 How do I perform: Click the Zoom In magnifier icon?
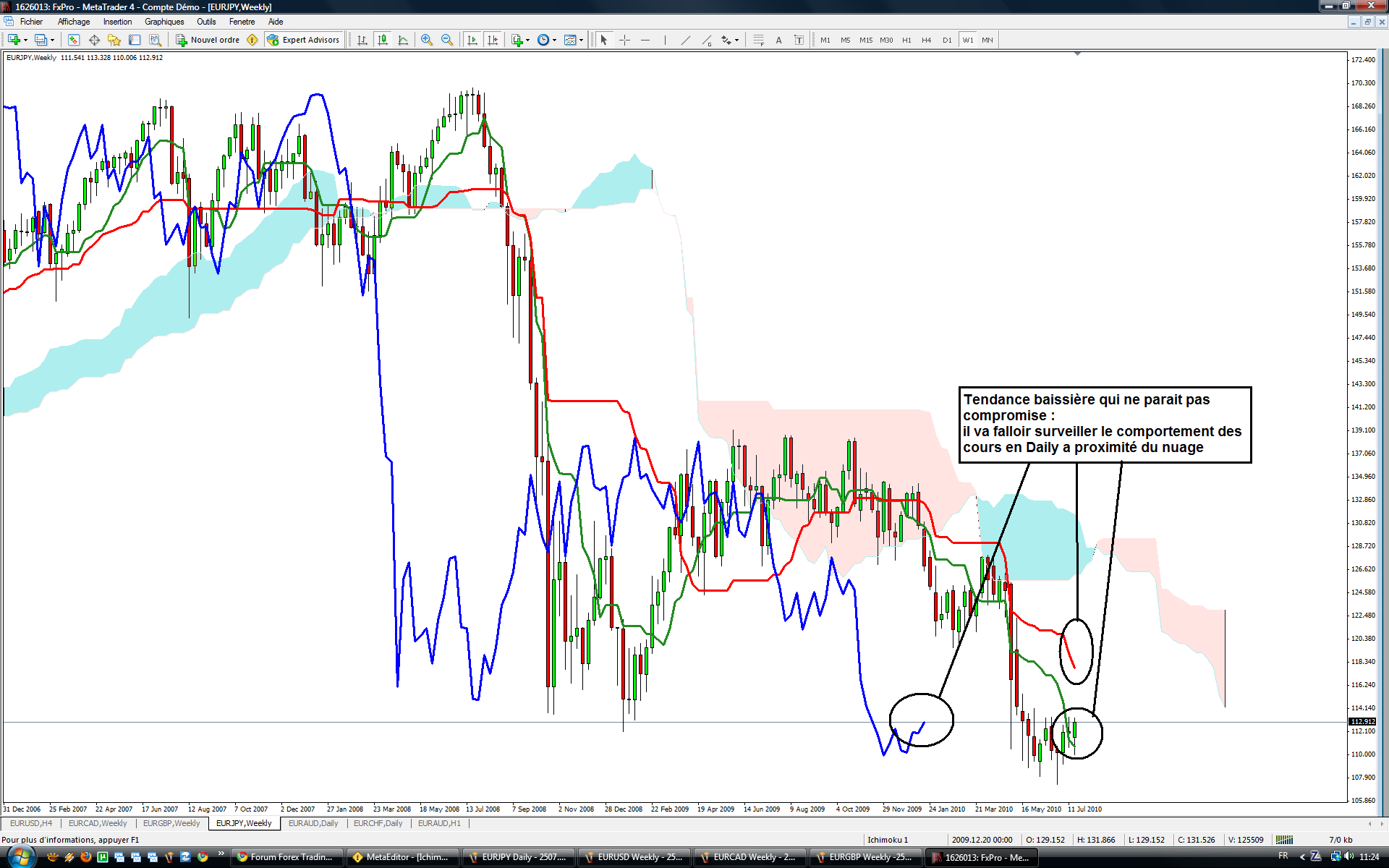427,40
